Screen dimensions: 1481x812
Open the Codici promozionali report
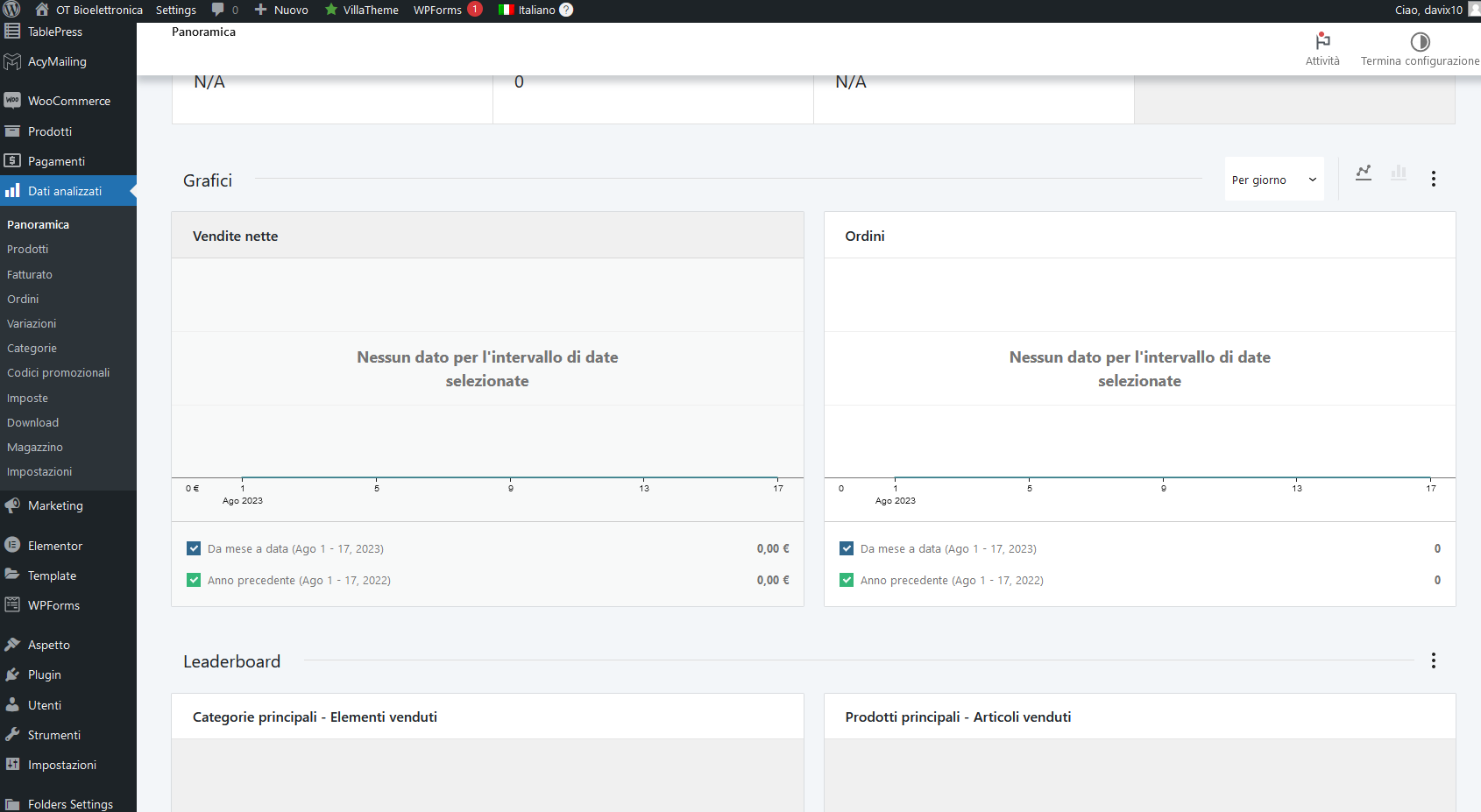(x=59, y=372)
